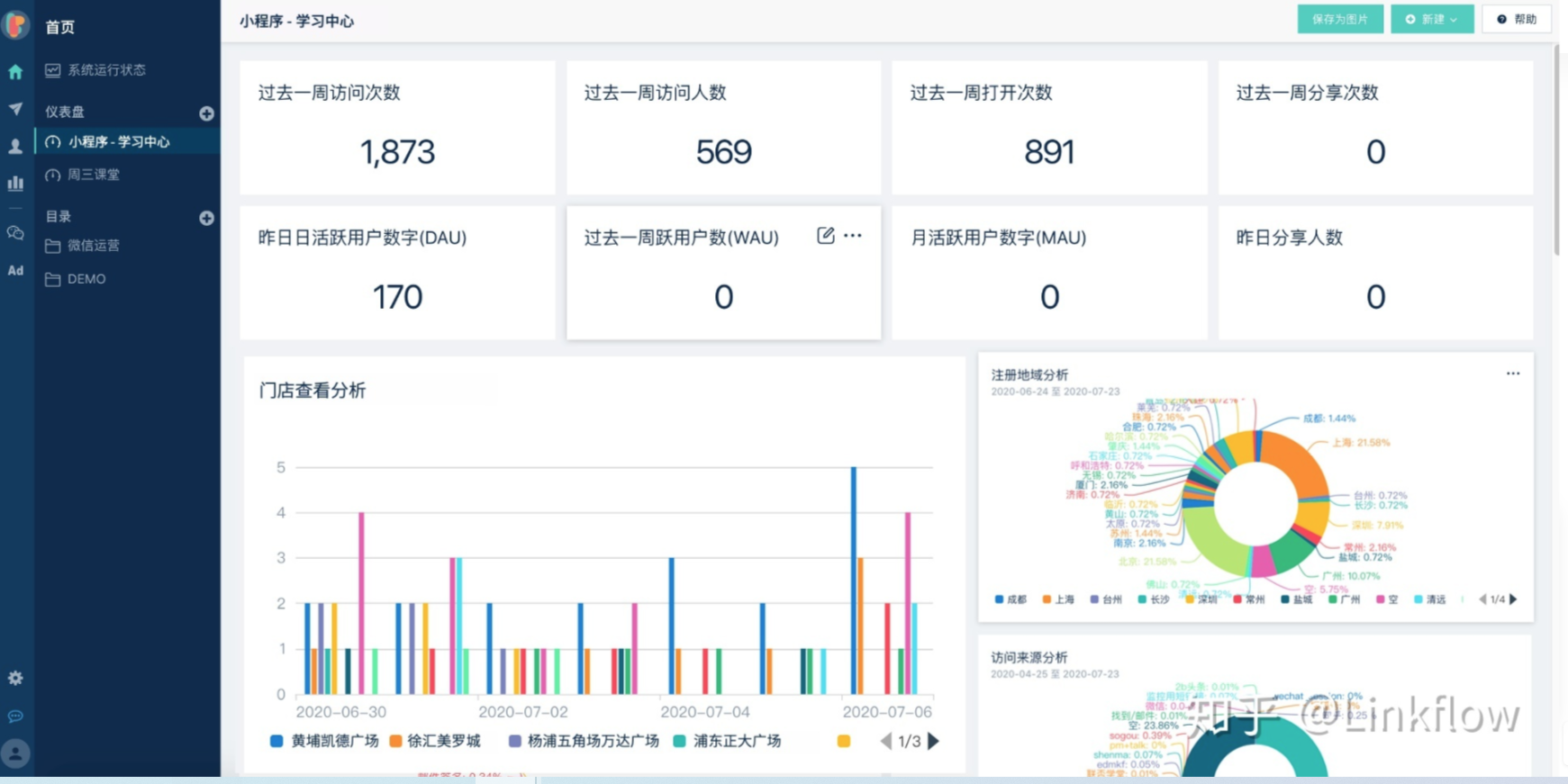Open the 微信运营 folder
Viewport: 1568px width, 784px height.
83,246
